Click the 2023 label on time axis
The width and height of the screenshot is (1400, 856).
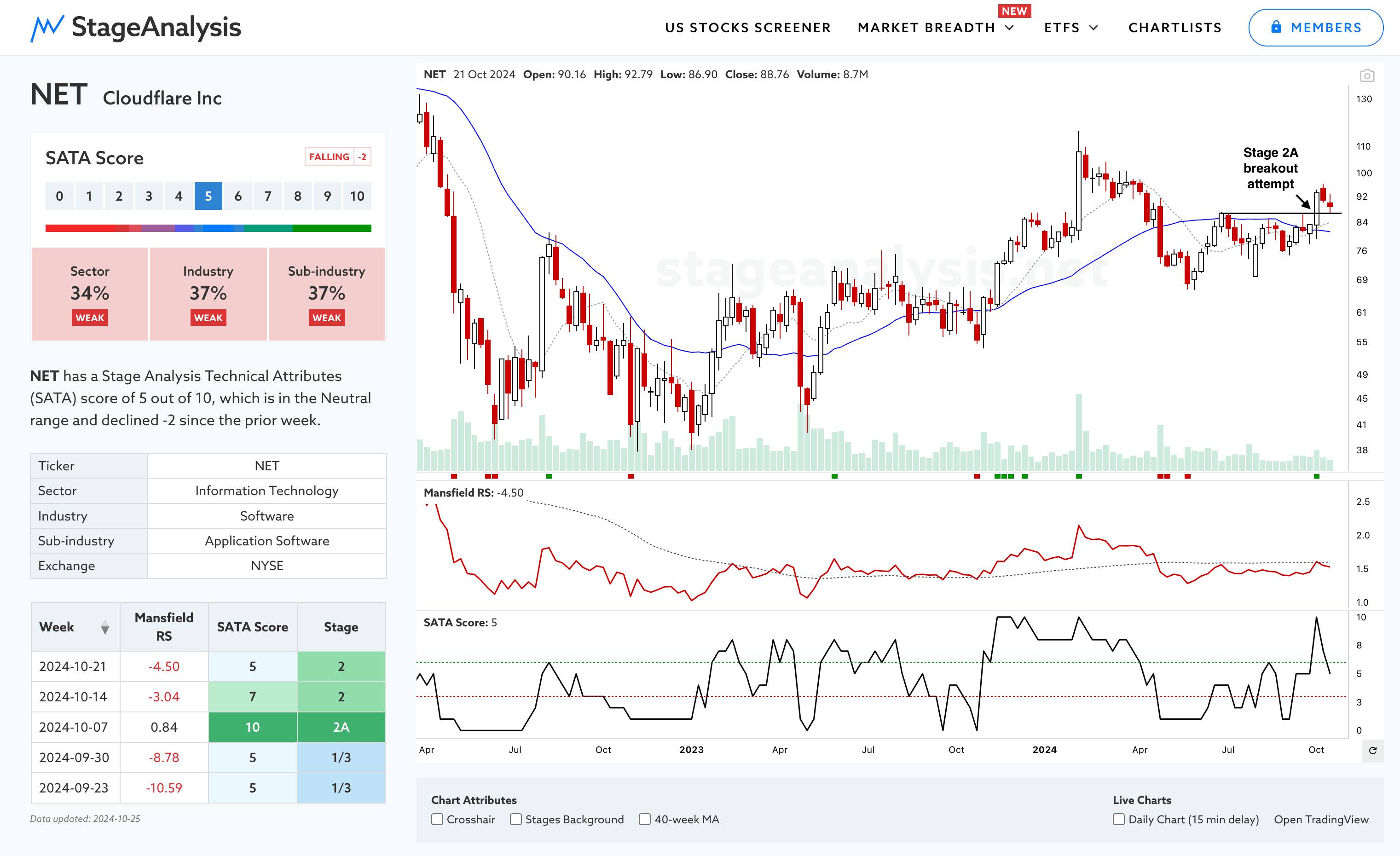tap(691, 750)
